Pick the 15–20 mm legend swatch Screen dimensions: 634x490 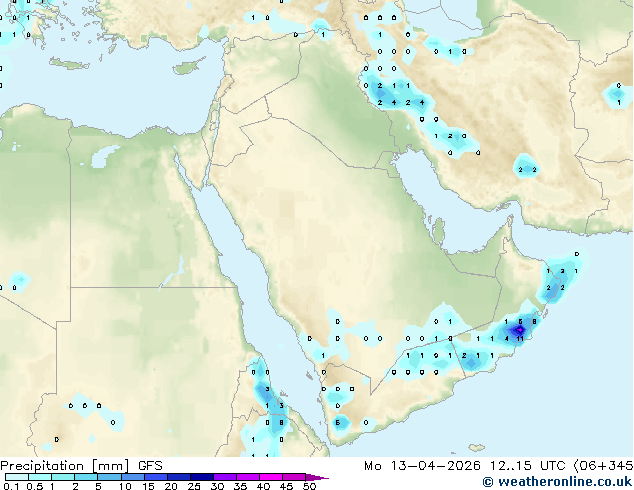156,477
